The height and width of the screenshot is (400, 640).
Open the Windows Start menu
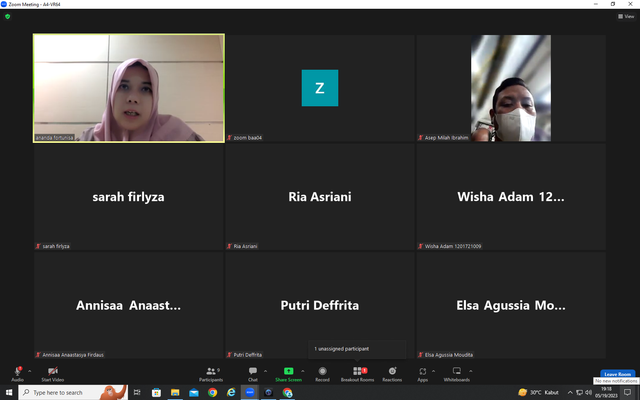[9, 392]
